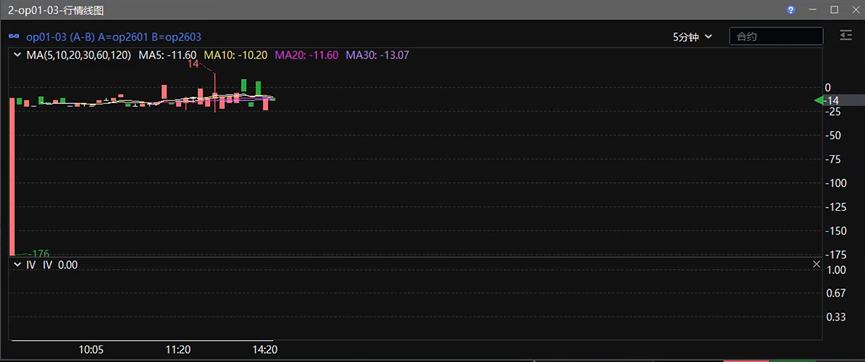Select the MA30 purple value label
This screenshot has height=362, width=865.
point(377,55)
